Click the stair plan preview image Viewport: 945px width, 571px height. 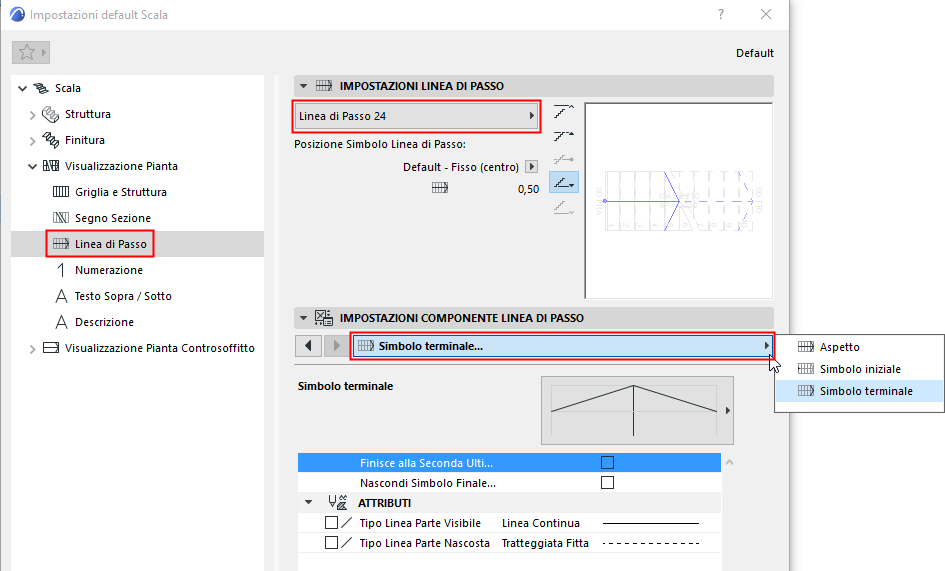tap(679, 200)
